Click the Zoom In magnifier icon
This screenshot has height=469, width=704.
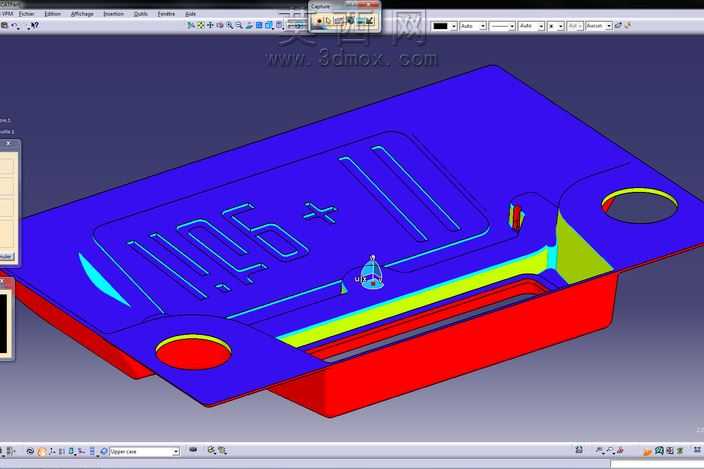point(229,26)
